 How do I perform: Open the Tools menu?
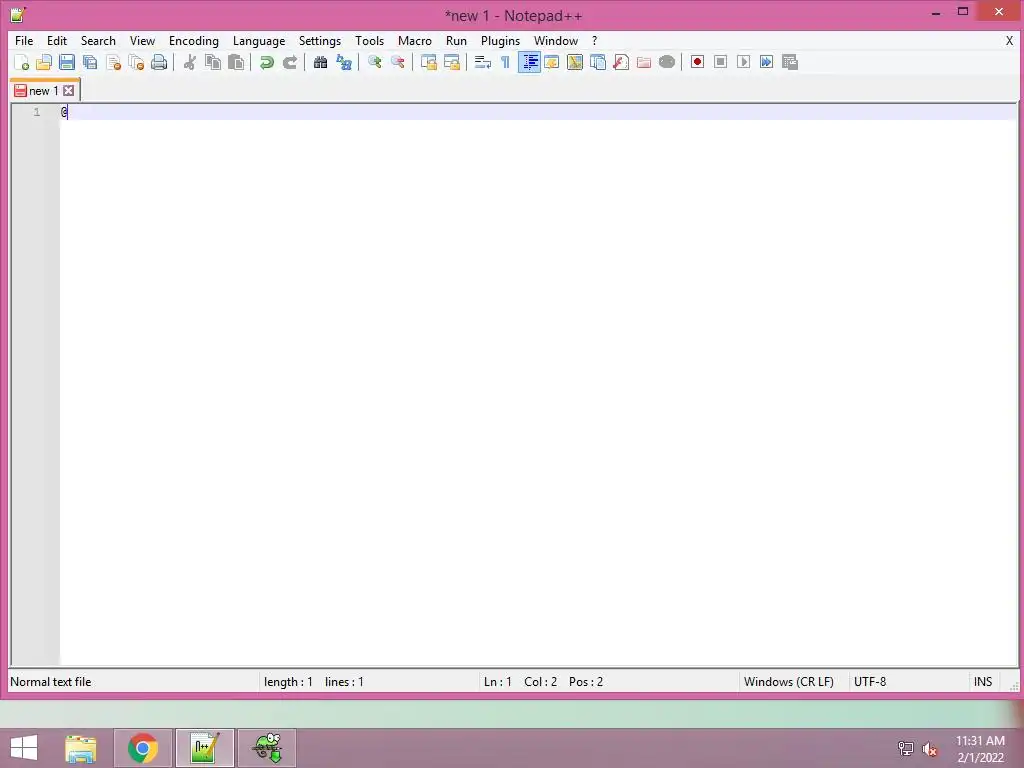click(370, 40)
